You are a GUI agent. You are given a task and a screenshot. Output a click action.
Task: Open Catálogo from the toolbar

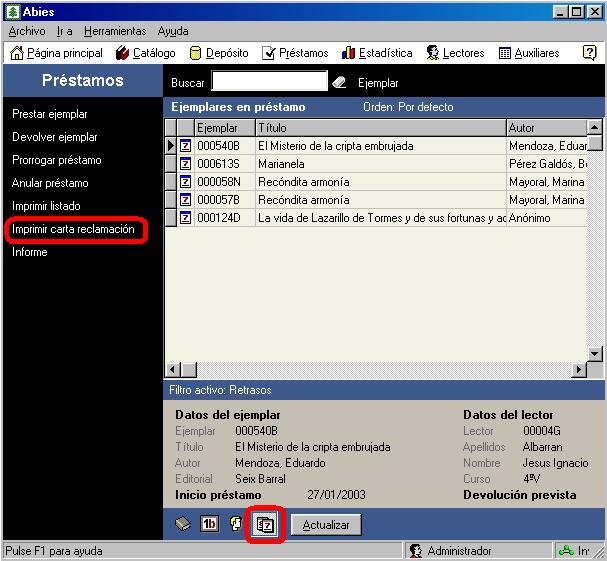point(145,53)
